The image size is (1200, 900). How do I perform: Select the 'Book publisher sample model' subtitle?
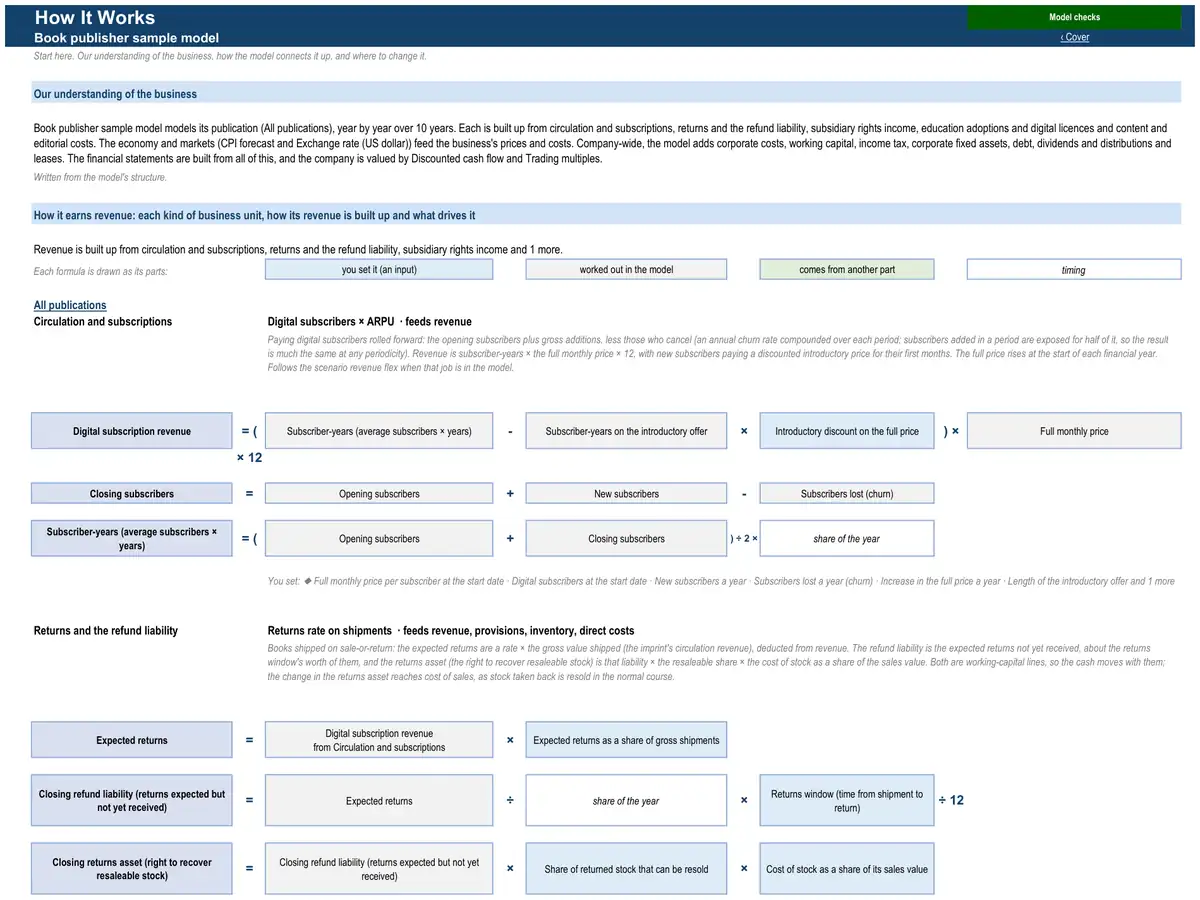coord(126,37)
